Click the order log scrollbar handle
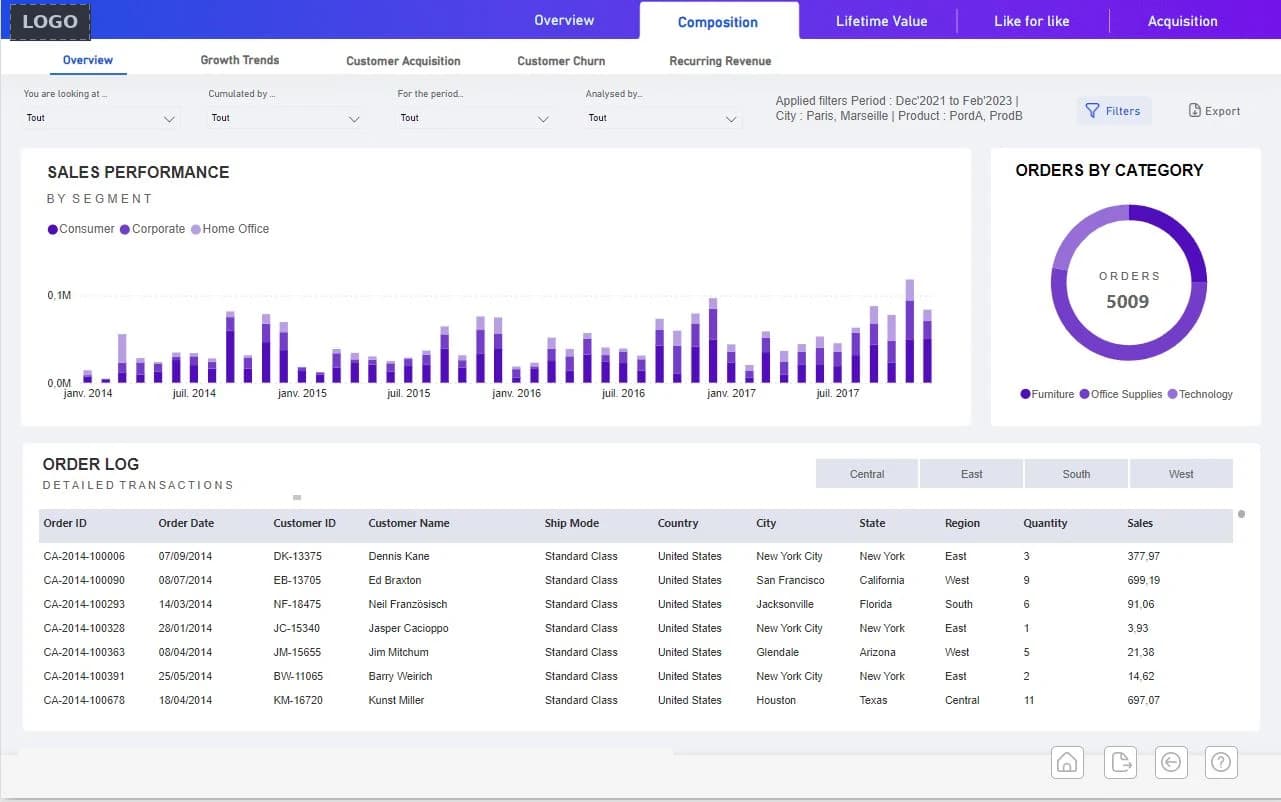 click(1241, 514)
